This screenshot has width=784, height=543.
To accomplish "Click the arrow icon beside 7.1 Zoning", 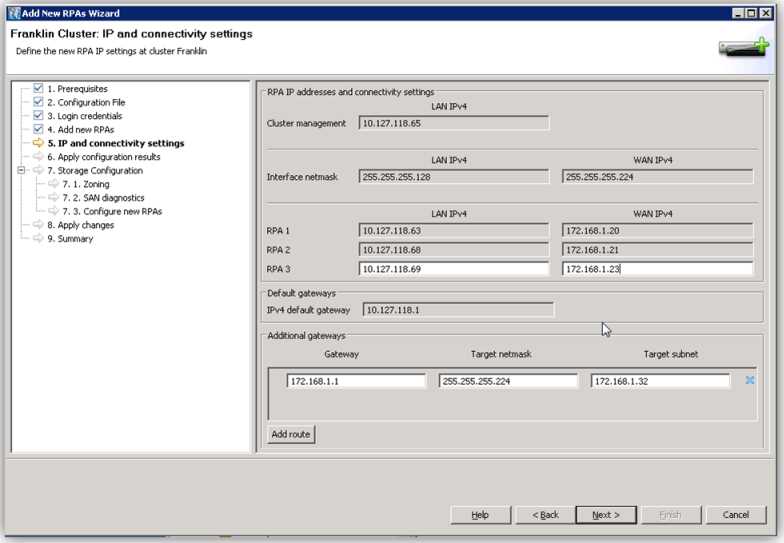I will click(53, 184).
